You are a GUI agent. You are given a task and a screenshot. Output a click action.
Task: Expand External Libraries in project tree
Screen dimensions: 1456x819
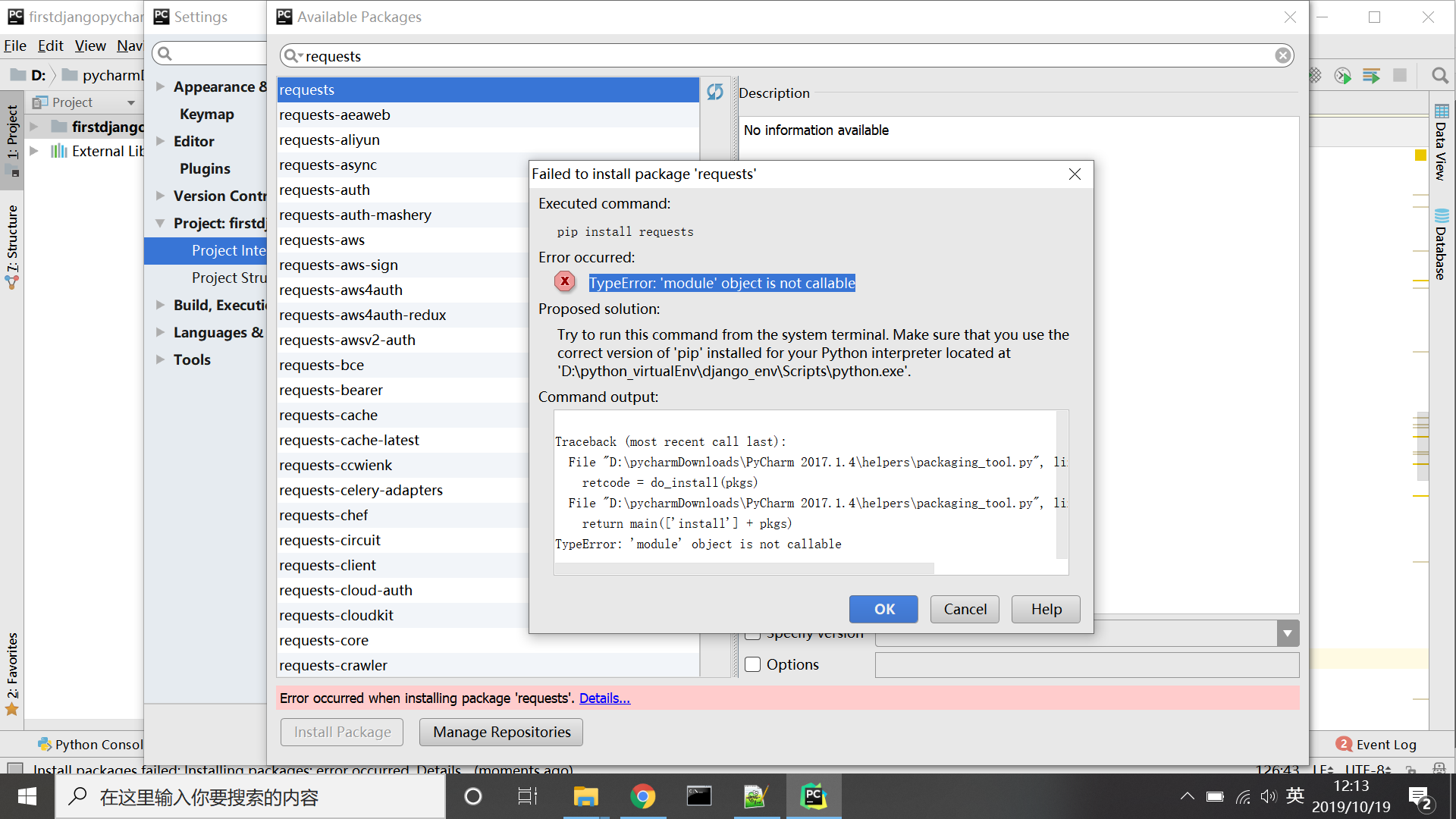pos(34,151)
